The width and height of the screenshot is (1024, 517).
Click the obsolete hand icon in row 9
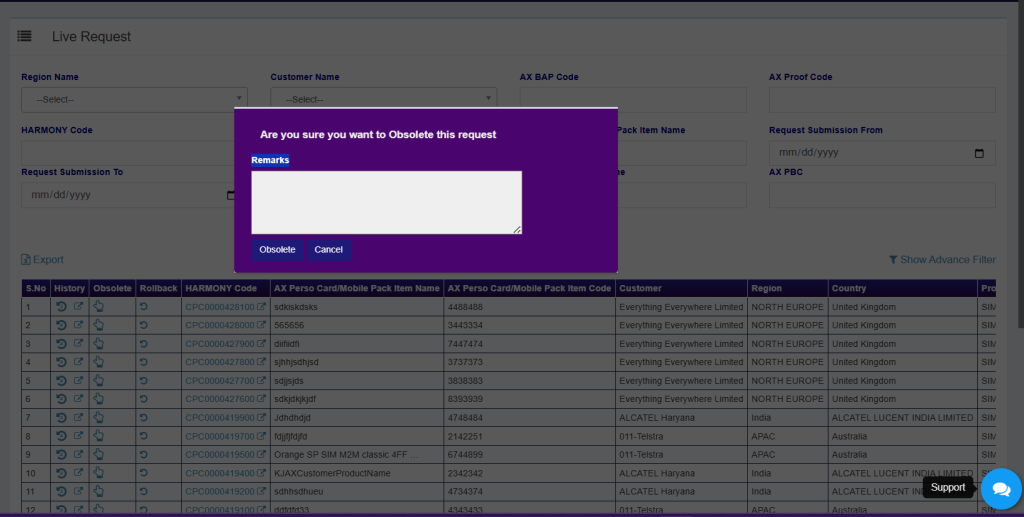(99, 455)
